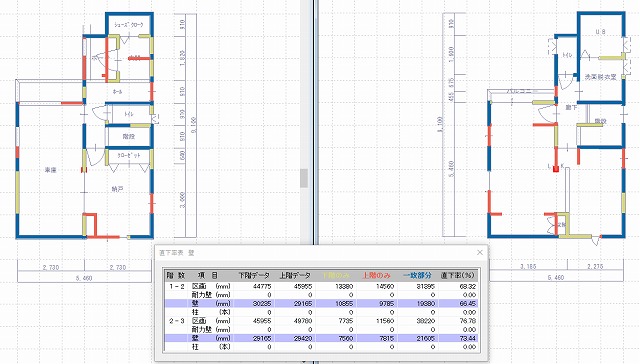The height and width of the screenshot is (364, 640).
Task: Grab the vertical scrollbar thumb between the plans
Action: click(304, 178)
